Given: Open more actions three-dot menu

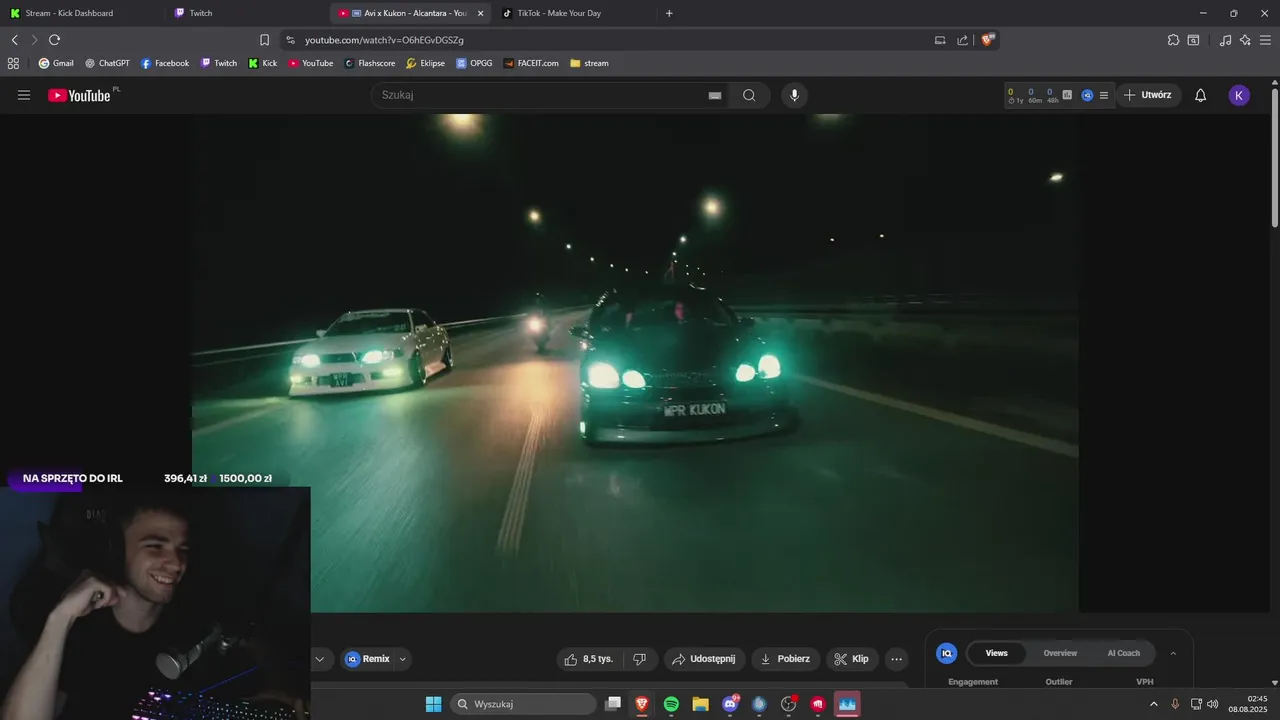Looking at the screenshot, I should point(896,659).
